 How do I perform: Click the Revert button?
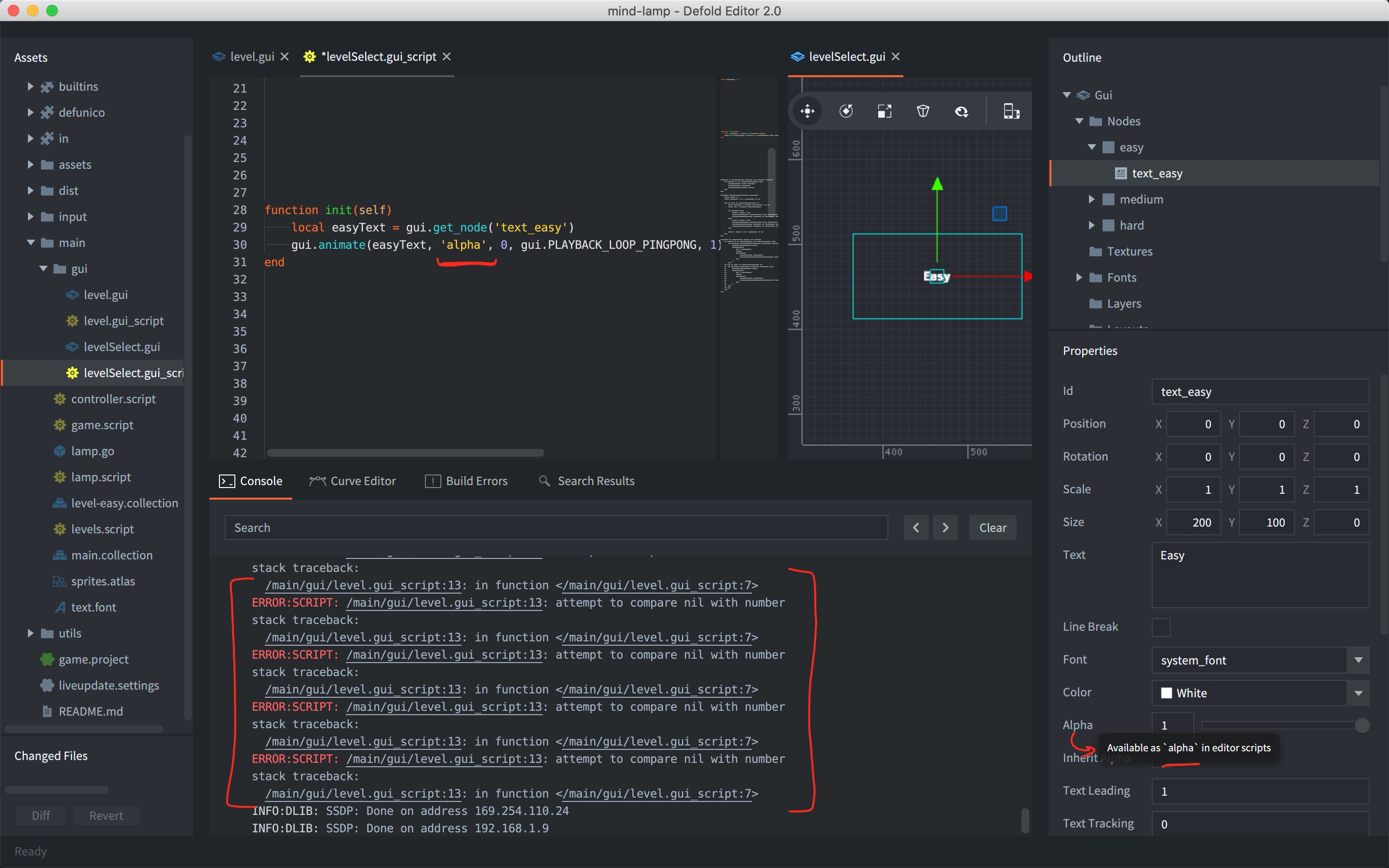pyautogui.click(x=106, y=815)
